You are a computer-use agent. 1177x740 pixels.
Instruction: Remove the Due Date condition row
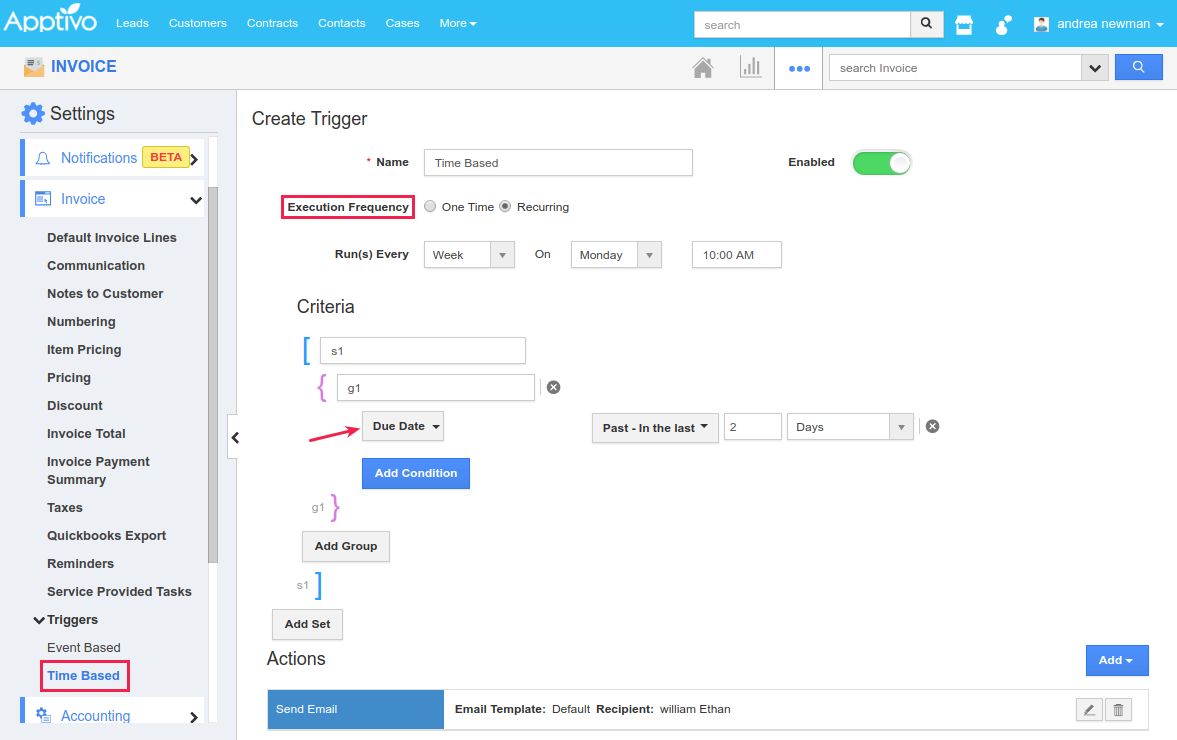[x=932, y=426]
